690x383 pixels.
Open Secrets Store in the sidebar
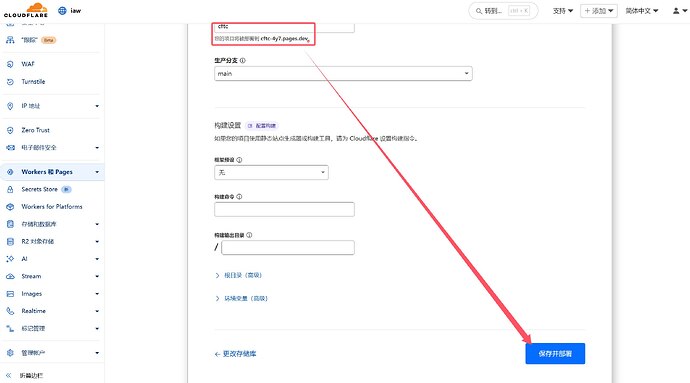pyautogui.click(x=39, y=189)
